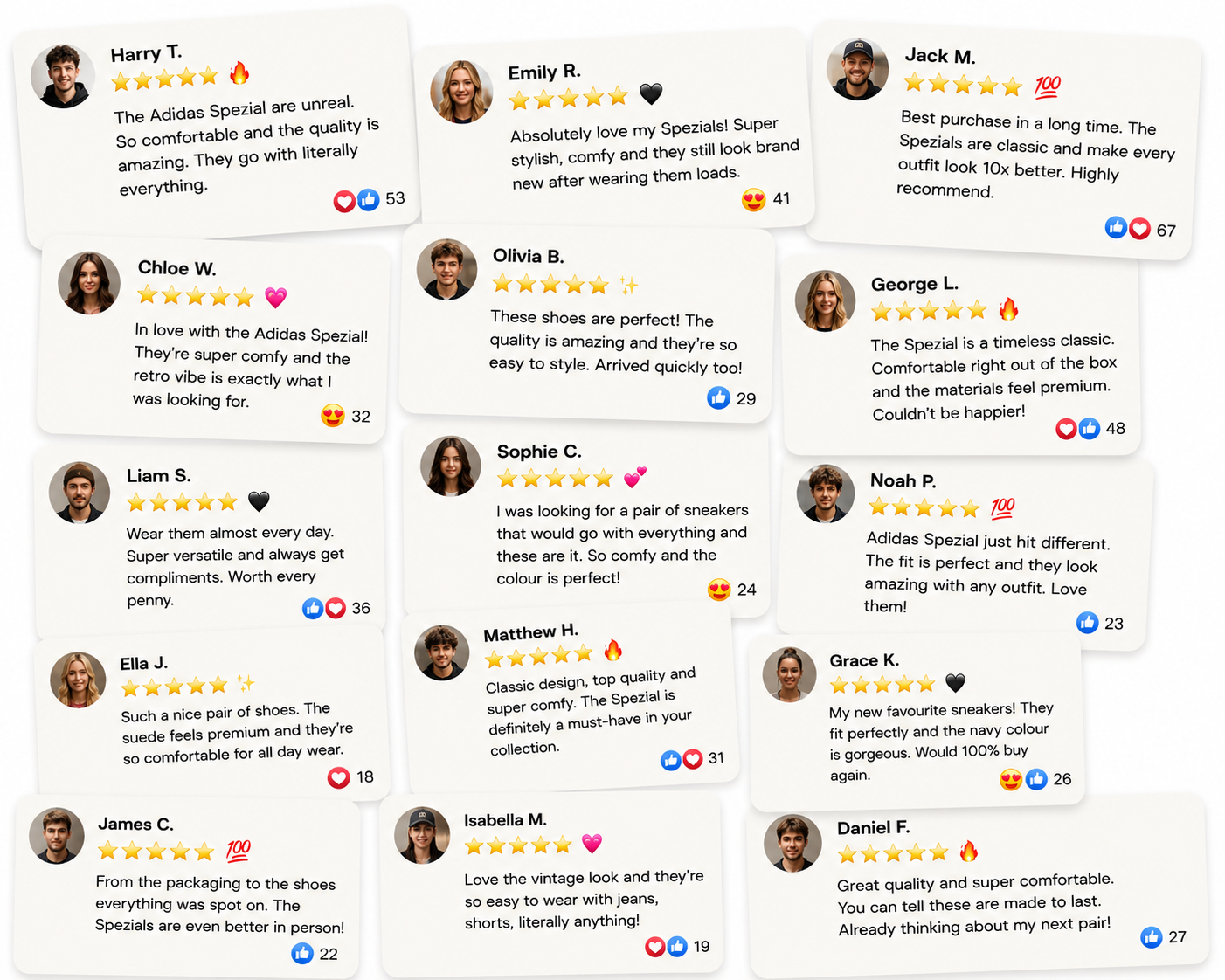Click the pink heart beside Chloe W.'s rating
This screenshot has width=1225, height=980.
pos(276,298)
